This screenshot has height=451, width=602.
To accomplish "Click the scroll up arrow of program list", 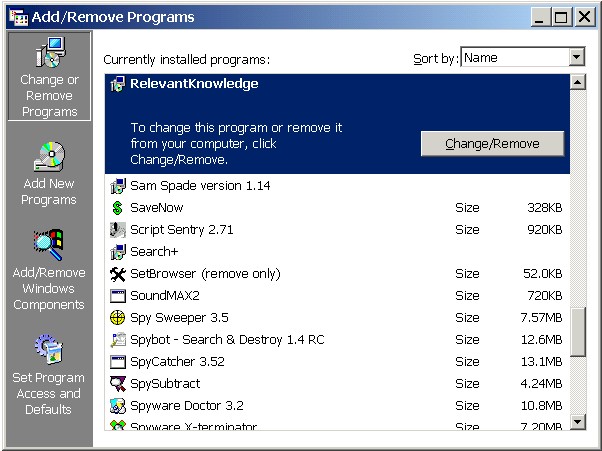I will (578, 82).
